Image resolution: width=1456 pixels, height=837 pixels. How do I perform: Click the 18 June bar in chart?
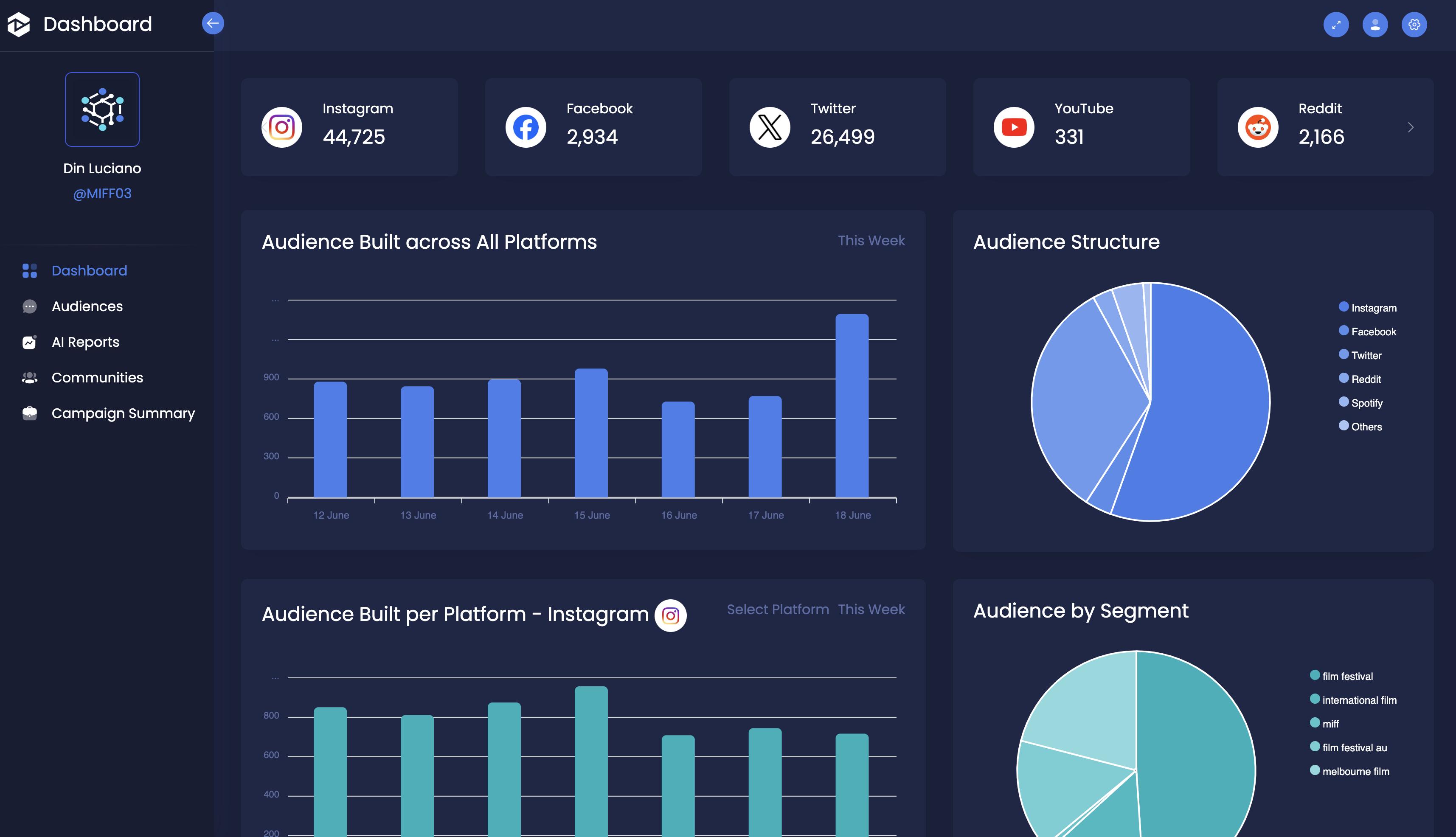(852, 405)
